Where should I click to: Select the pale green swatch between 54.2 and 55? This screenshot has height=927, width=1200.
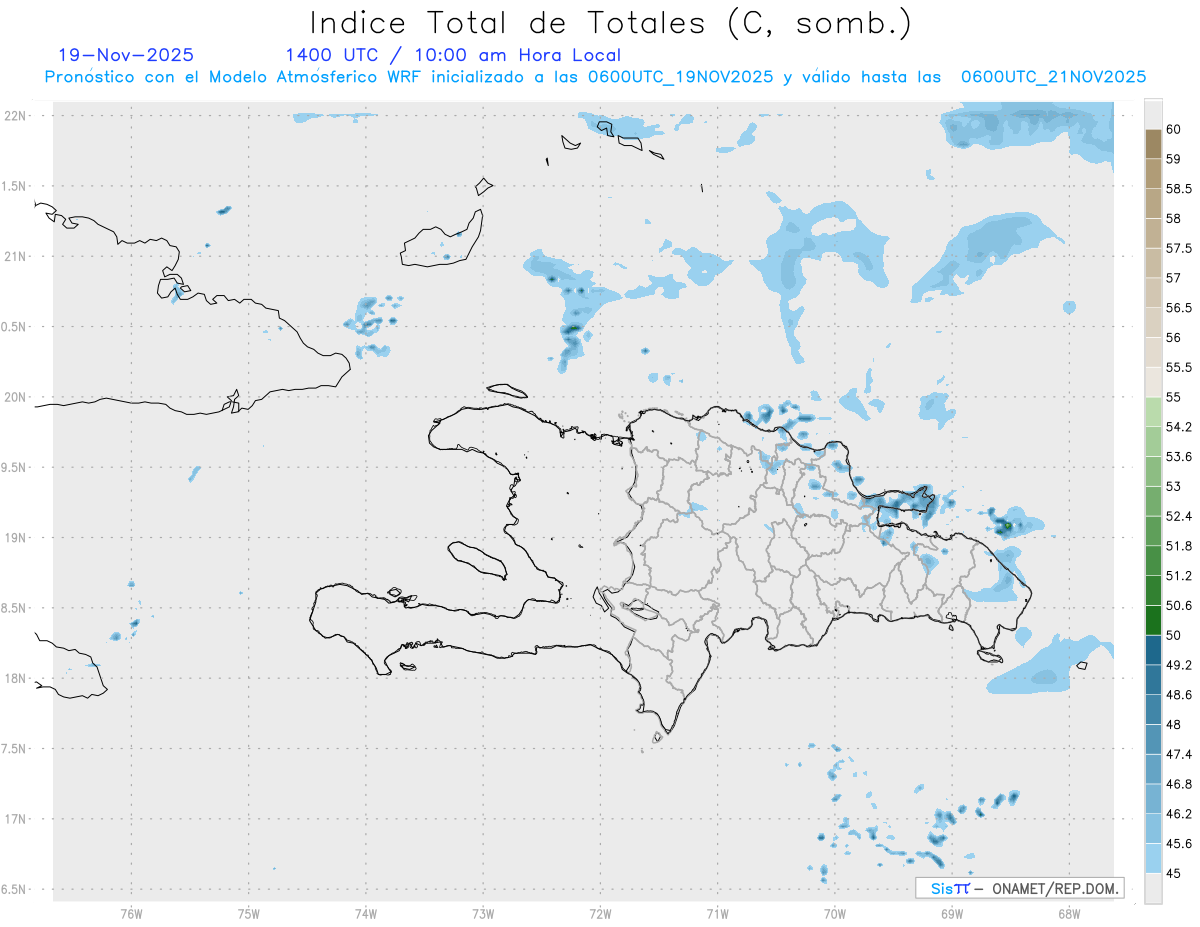coord(1153,412)
